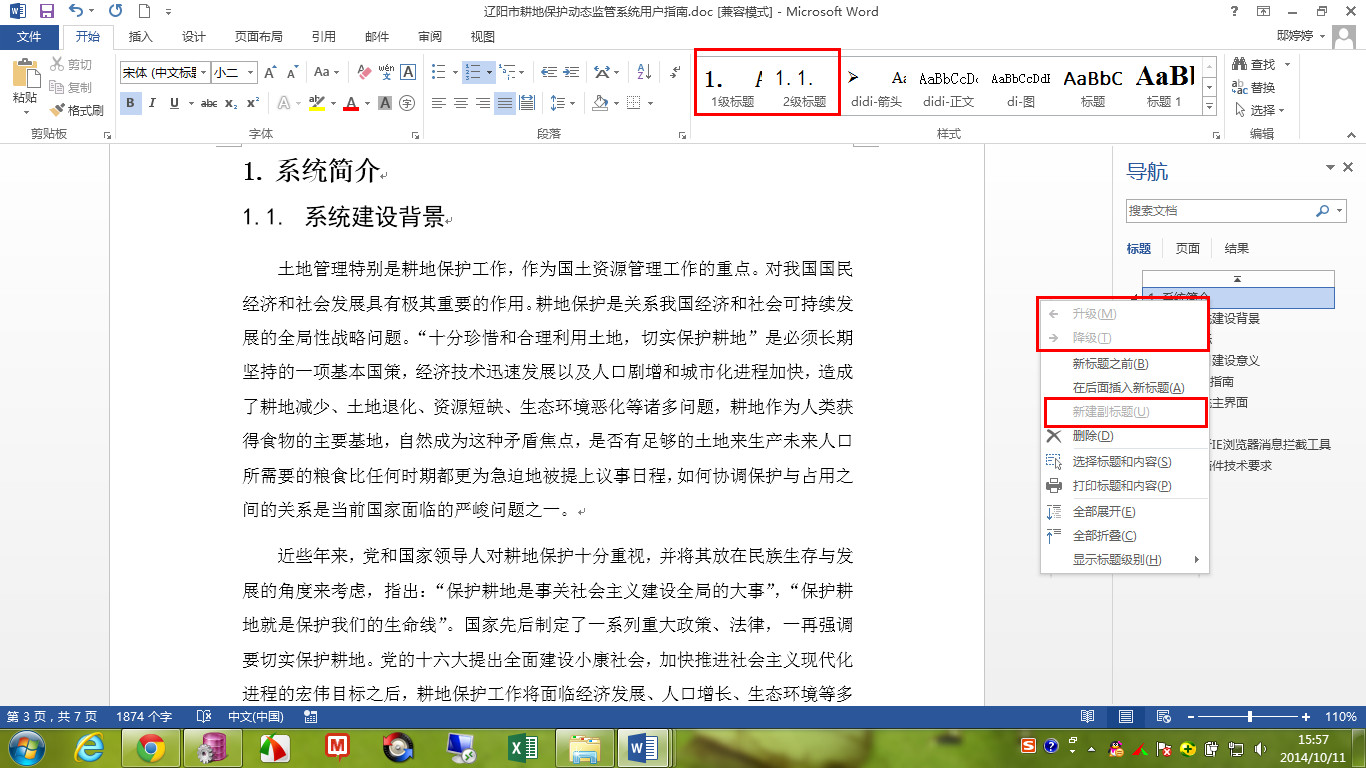
Task: Open the font color dropdown arrow
Action: point(367,103)
